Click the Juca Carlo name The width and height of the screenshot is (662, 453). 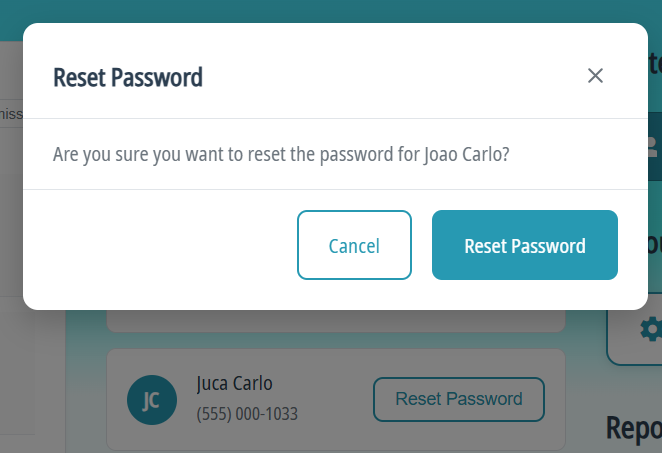point(235,383)
